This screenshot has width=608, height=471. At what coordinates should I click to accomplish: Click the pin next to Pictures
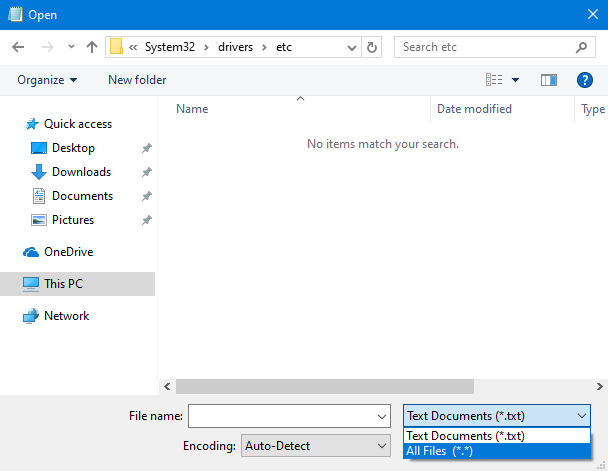pos(146,220)
